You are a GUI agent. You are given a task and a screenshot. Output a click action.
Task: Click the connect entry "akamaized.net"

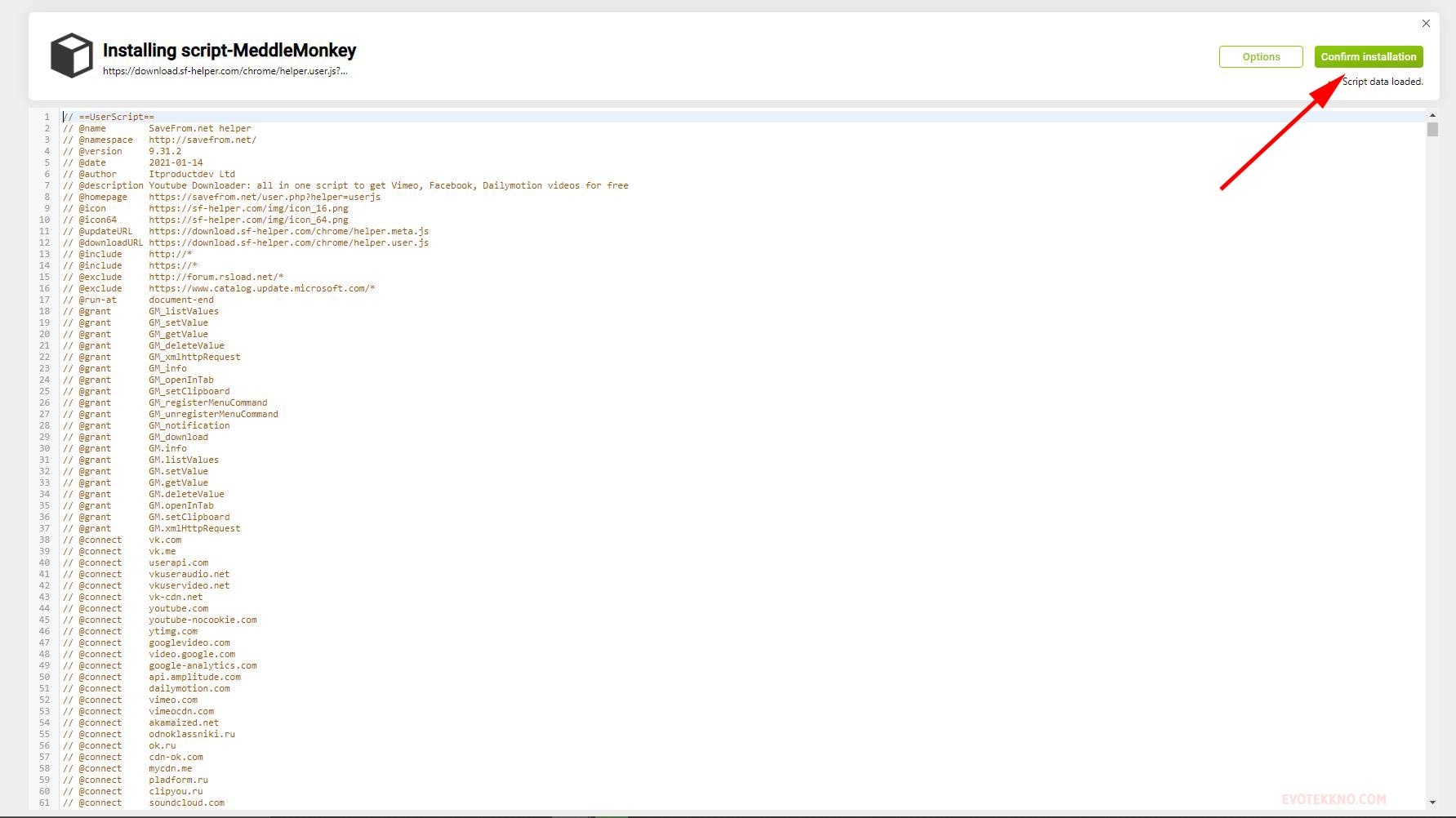184,722
